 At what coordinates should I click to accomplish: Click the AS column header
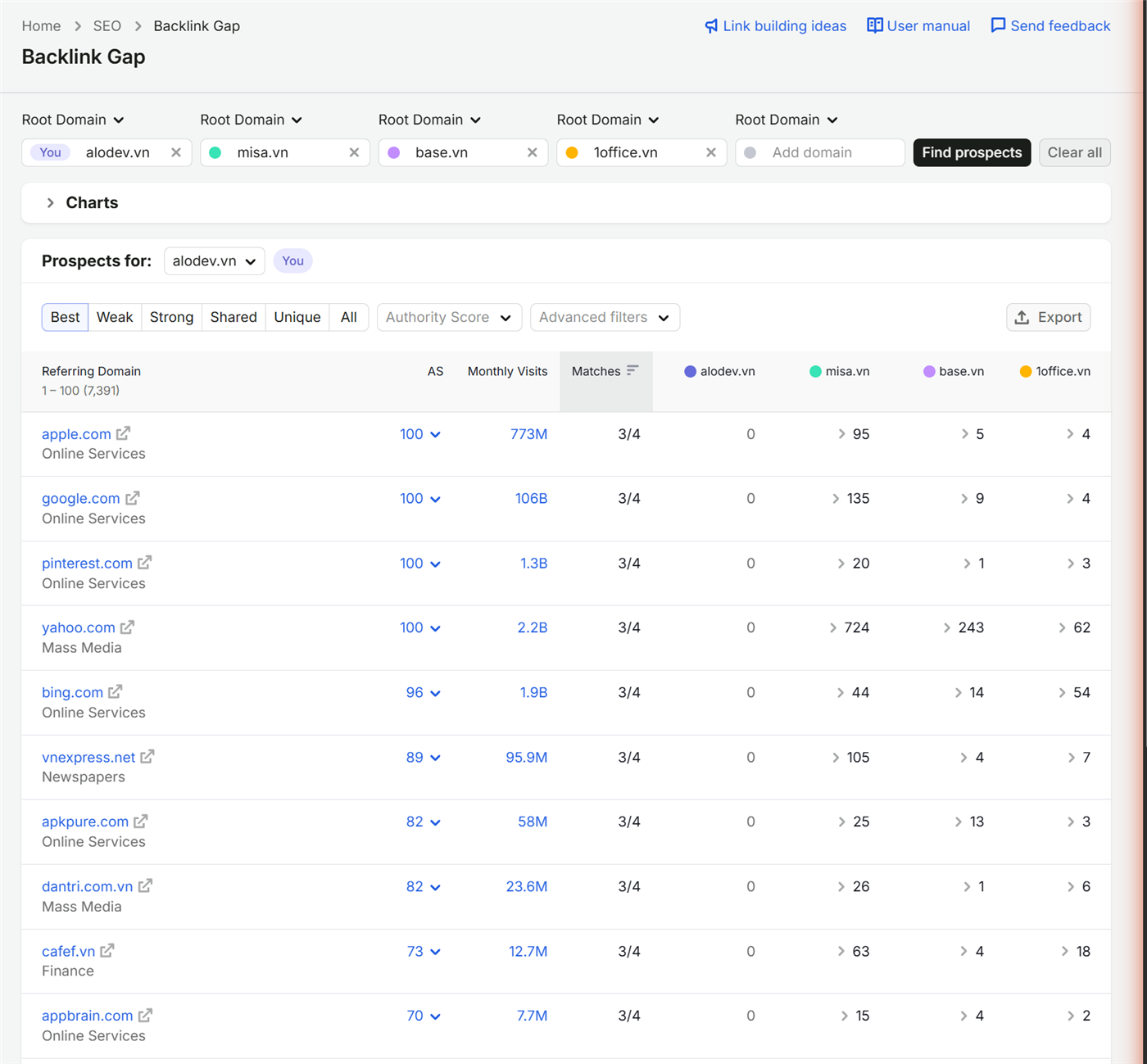coord(435,371)
